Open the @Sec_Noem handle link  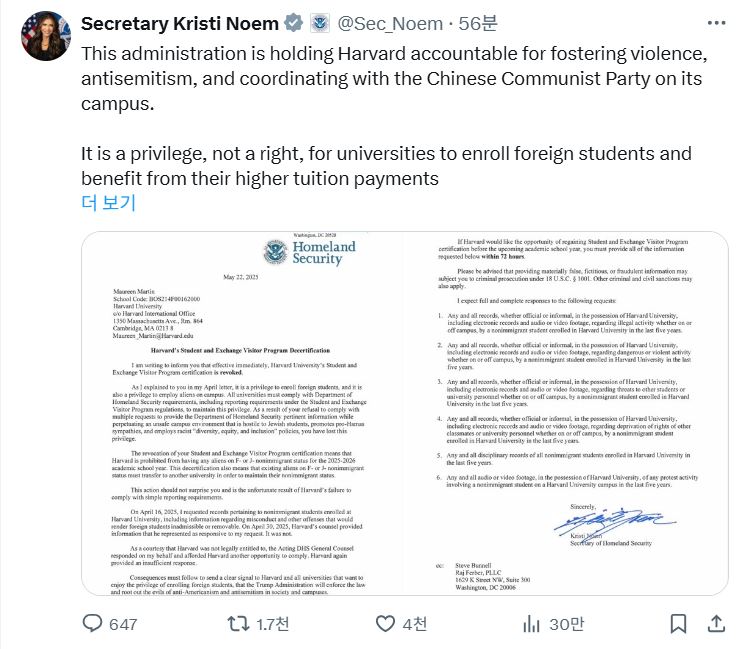(390, 24)
